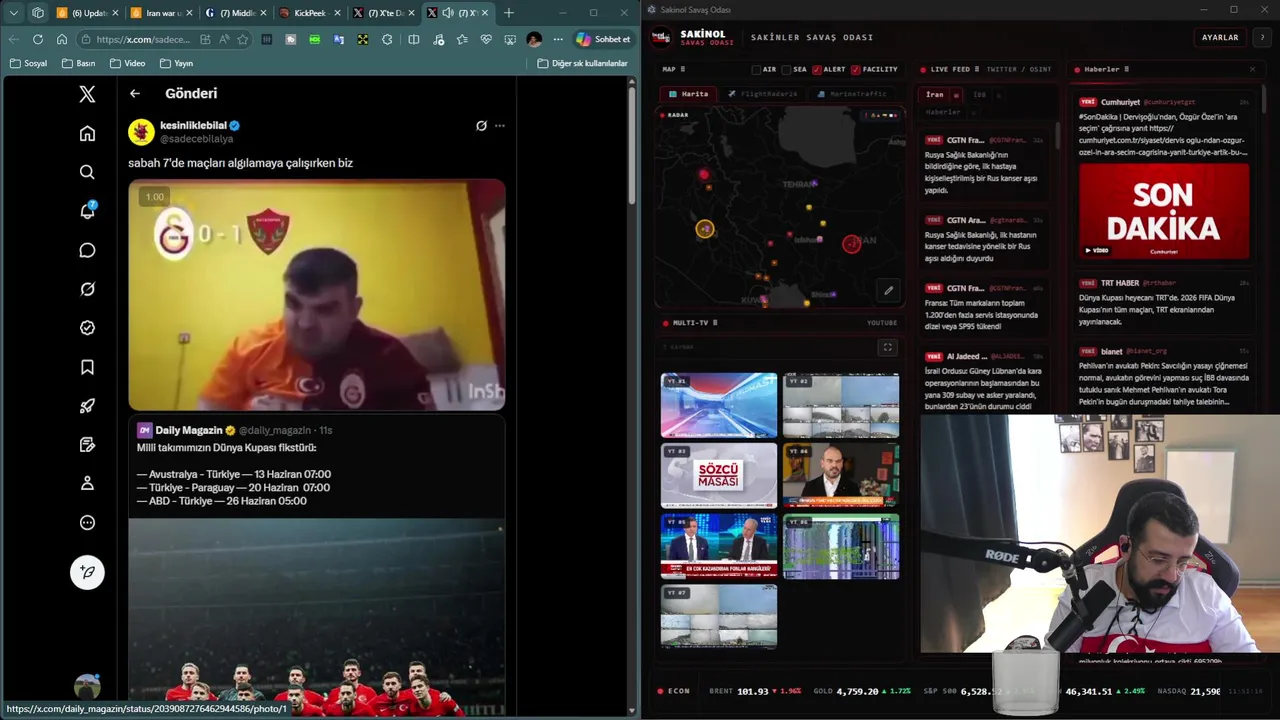Click the 1.00 speed badge on video
Image resolution: width=1280 pixels, height=720 pixels.
[x=154, y=197]
